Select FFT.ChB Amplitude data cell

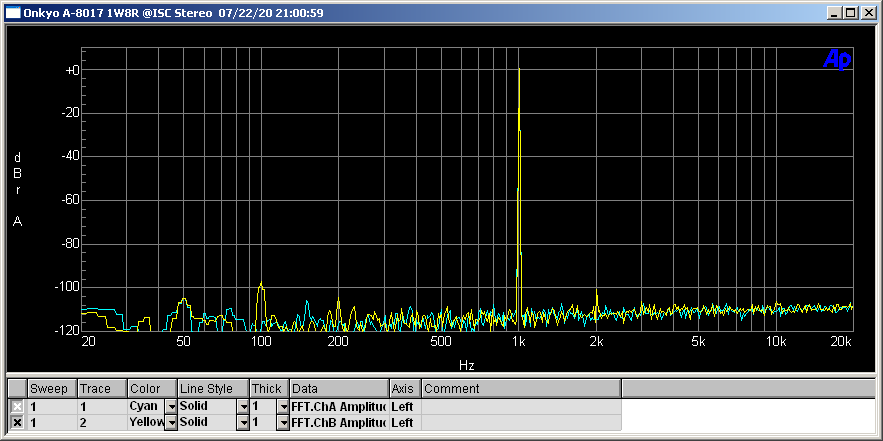coord(339,422)
